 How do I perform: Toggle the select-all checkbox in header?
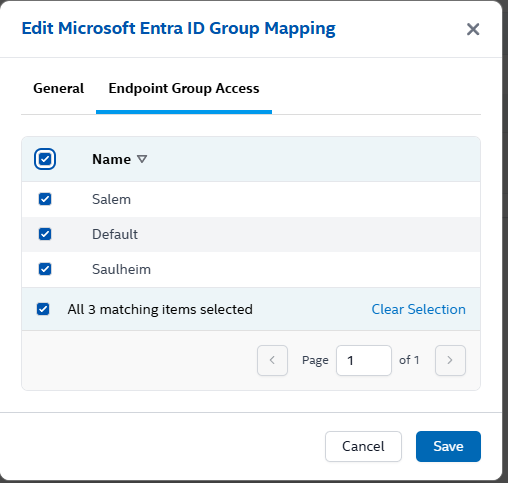click(x=45, y=159)
